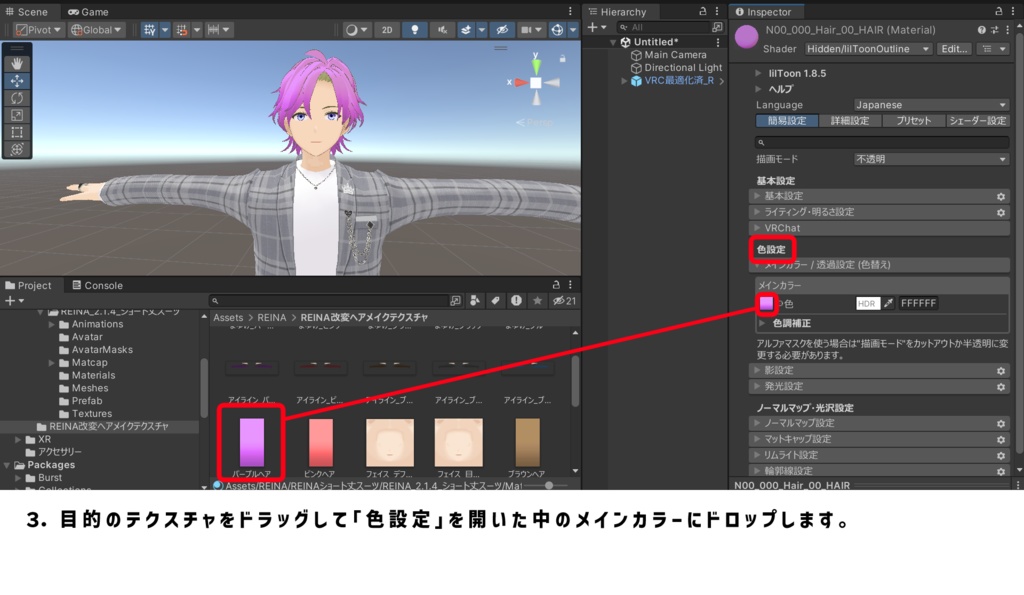Select the Rect Transform tool
The width and height of the screenshot is (1024, 595).
pyautogui.click(x=17, y=130)
